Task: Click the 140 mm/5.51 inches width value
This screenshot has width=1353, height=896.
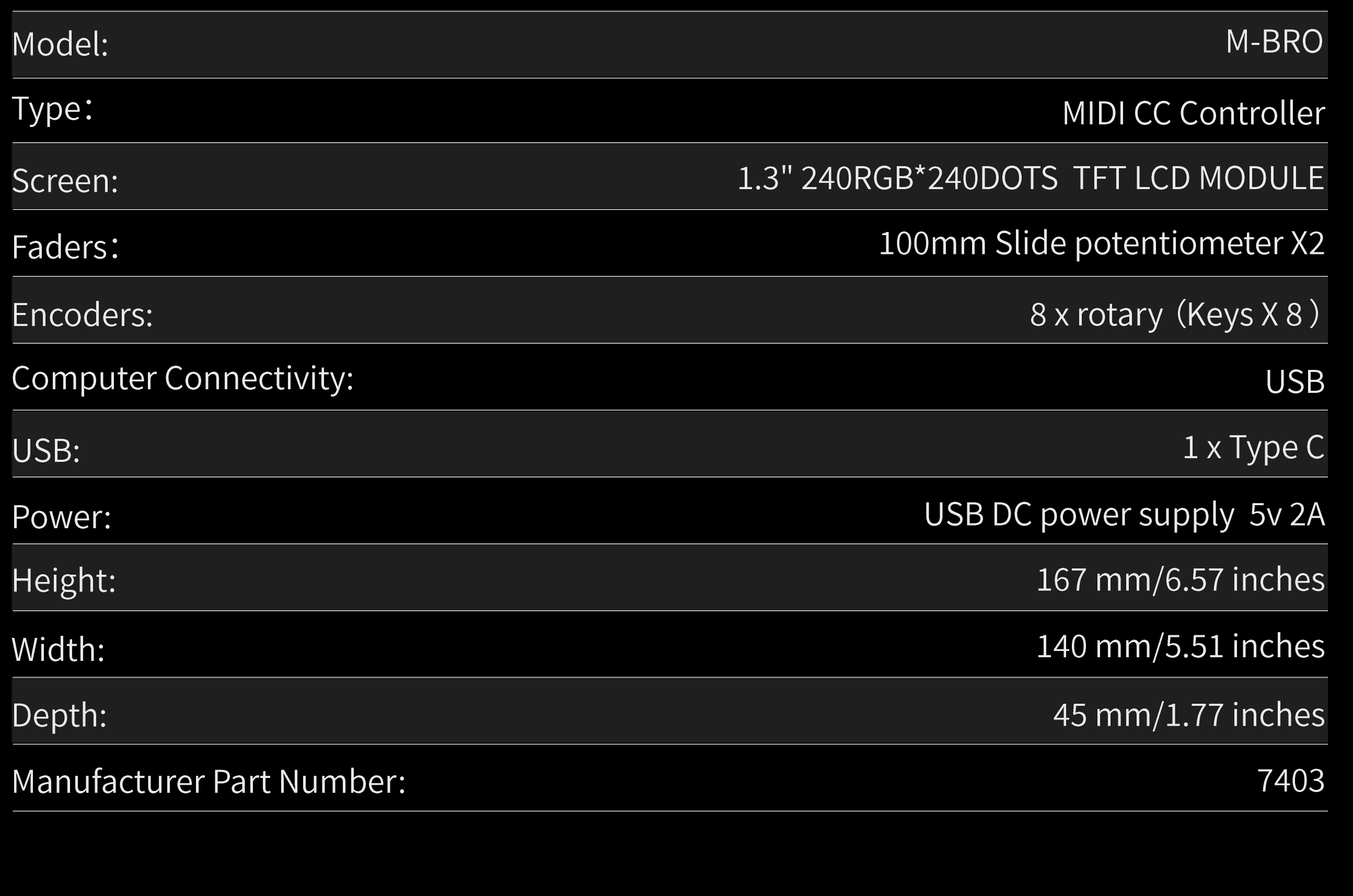Action: [1180, 646]
